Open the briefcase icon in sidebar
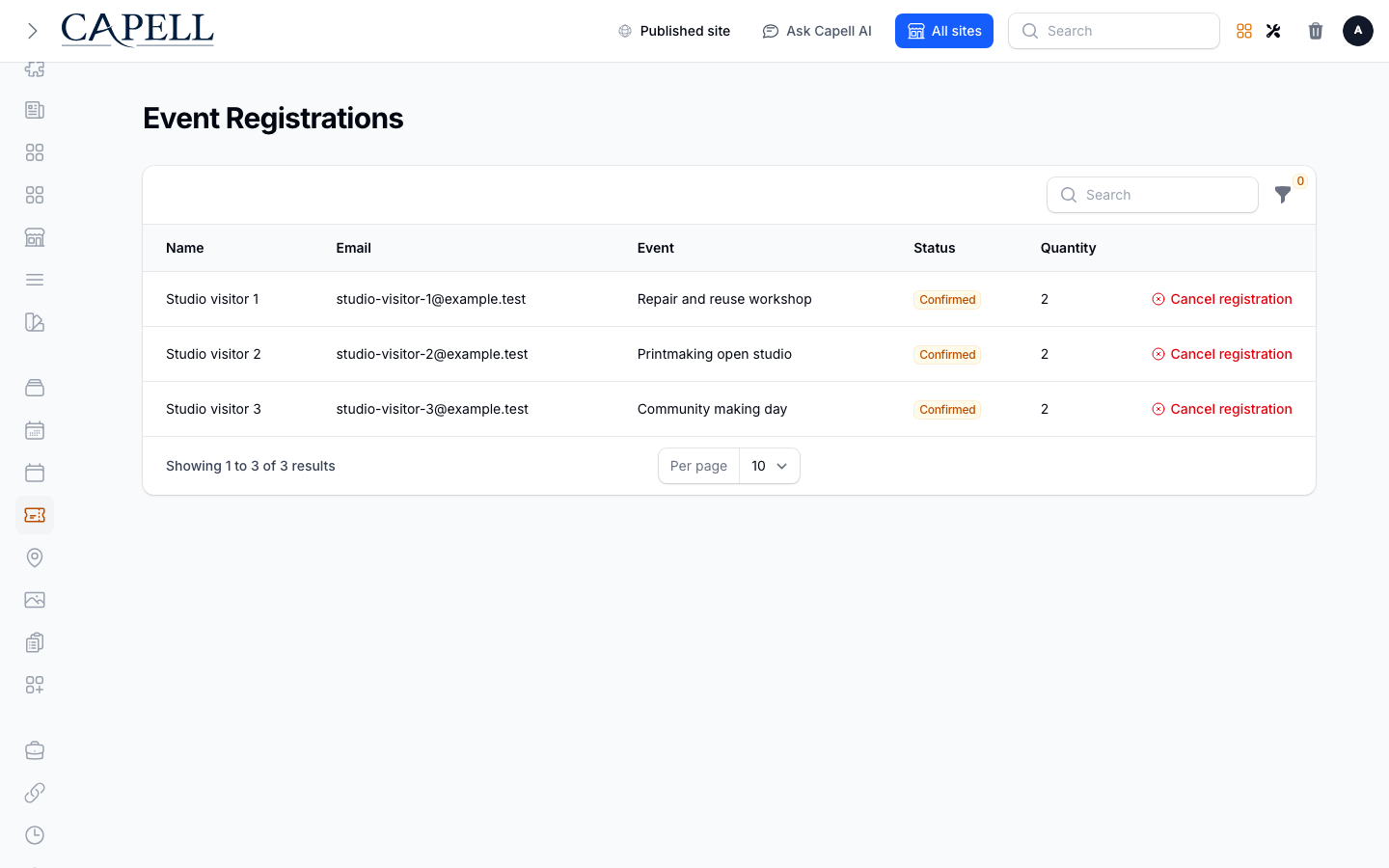Screen dimensions: 1389x868 click(x=35, y=750)
